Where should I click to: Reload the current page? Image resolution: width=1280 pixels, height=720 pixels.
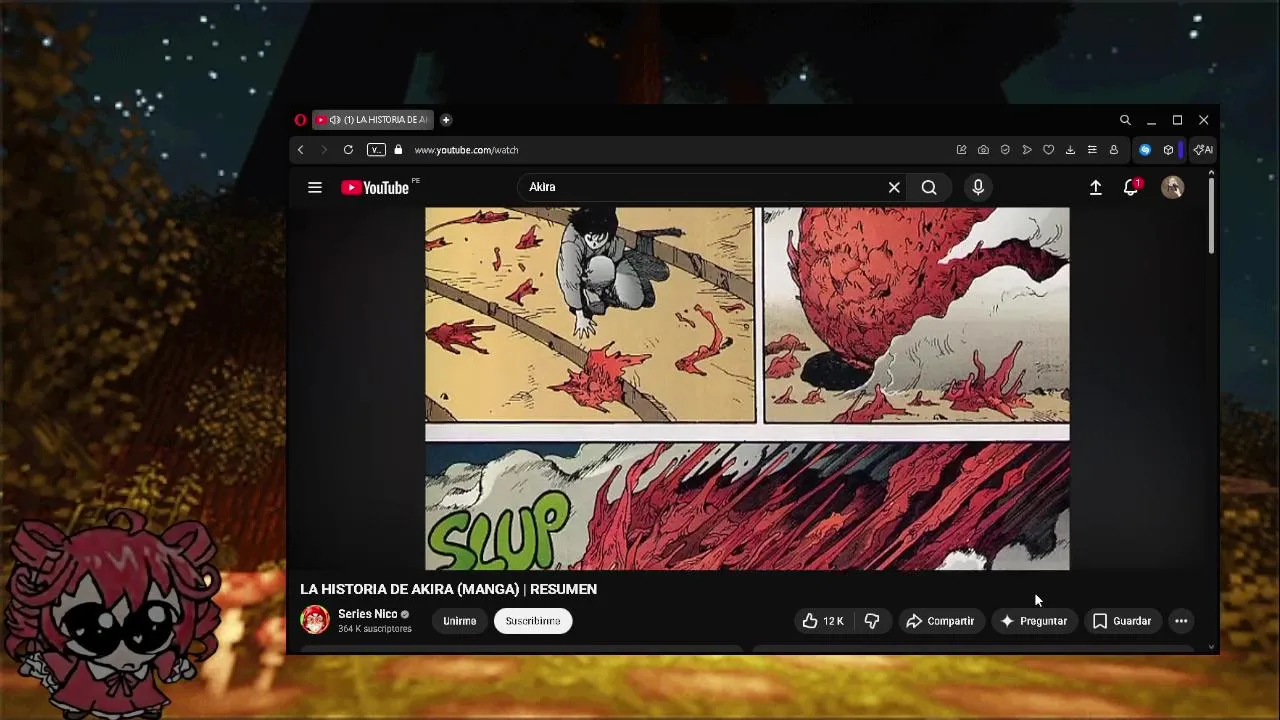click(x=348, y=150)
